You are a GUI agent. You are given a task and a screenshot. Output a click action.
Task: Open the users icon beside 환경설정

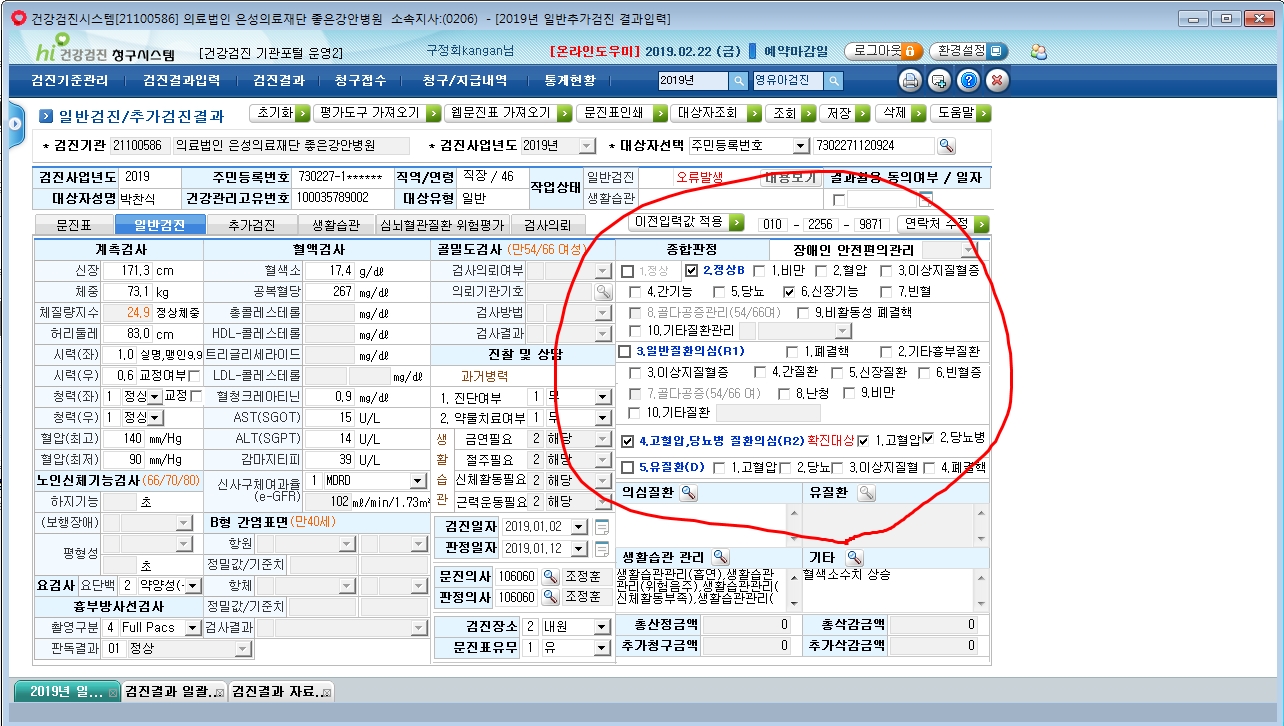1038,51
